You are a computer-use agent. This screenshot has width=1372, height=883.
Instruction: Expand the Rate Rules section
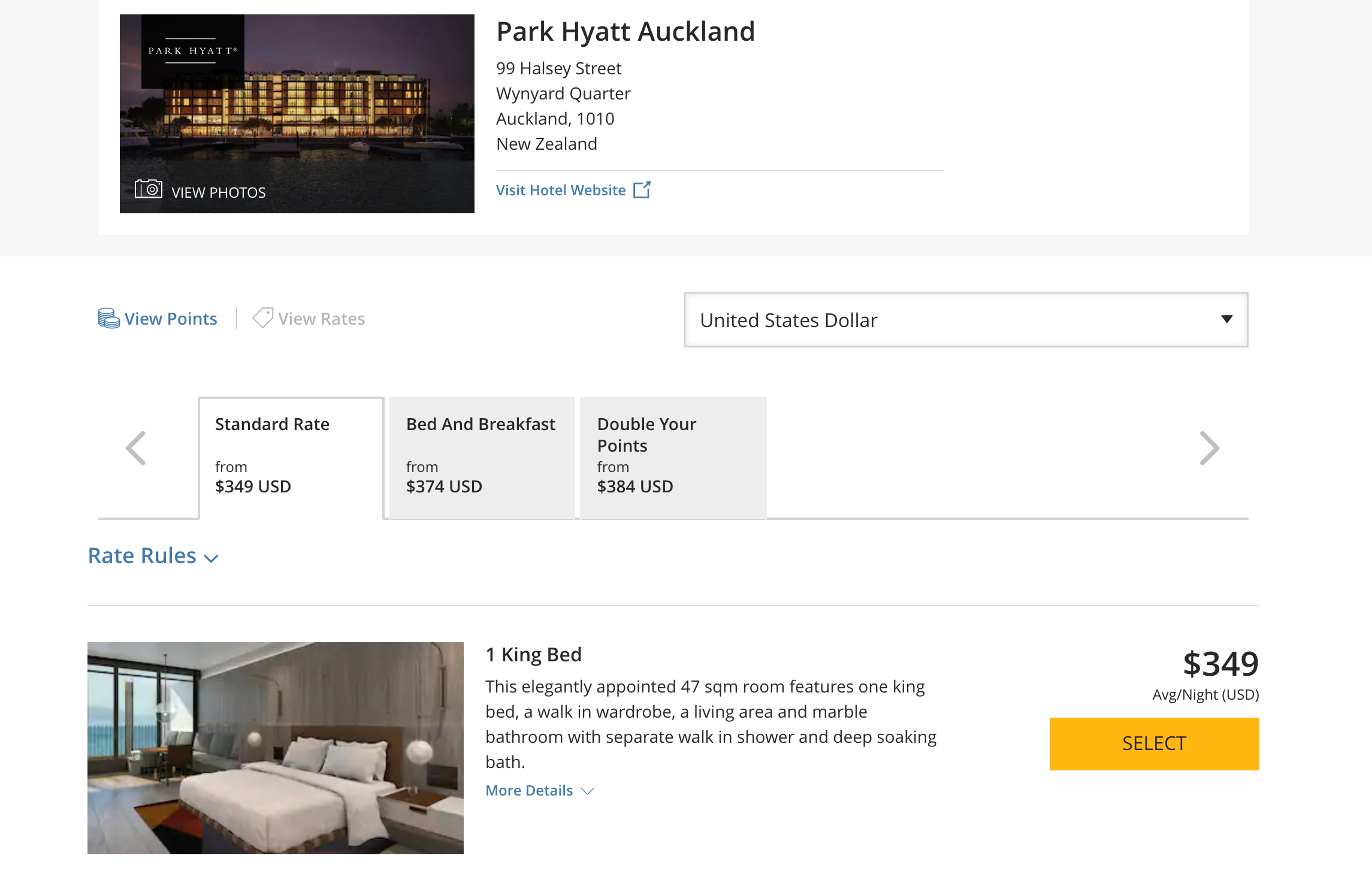coord(153,556)
